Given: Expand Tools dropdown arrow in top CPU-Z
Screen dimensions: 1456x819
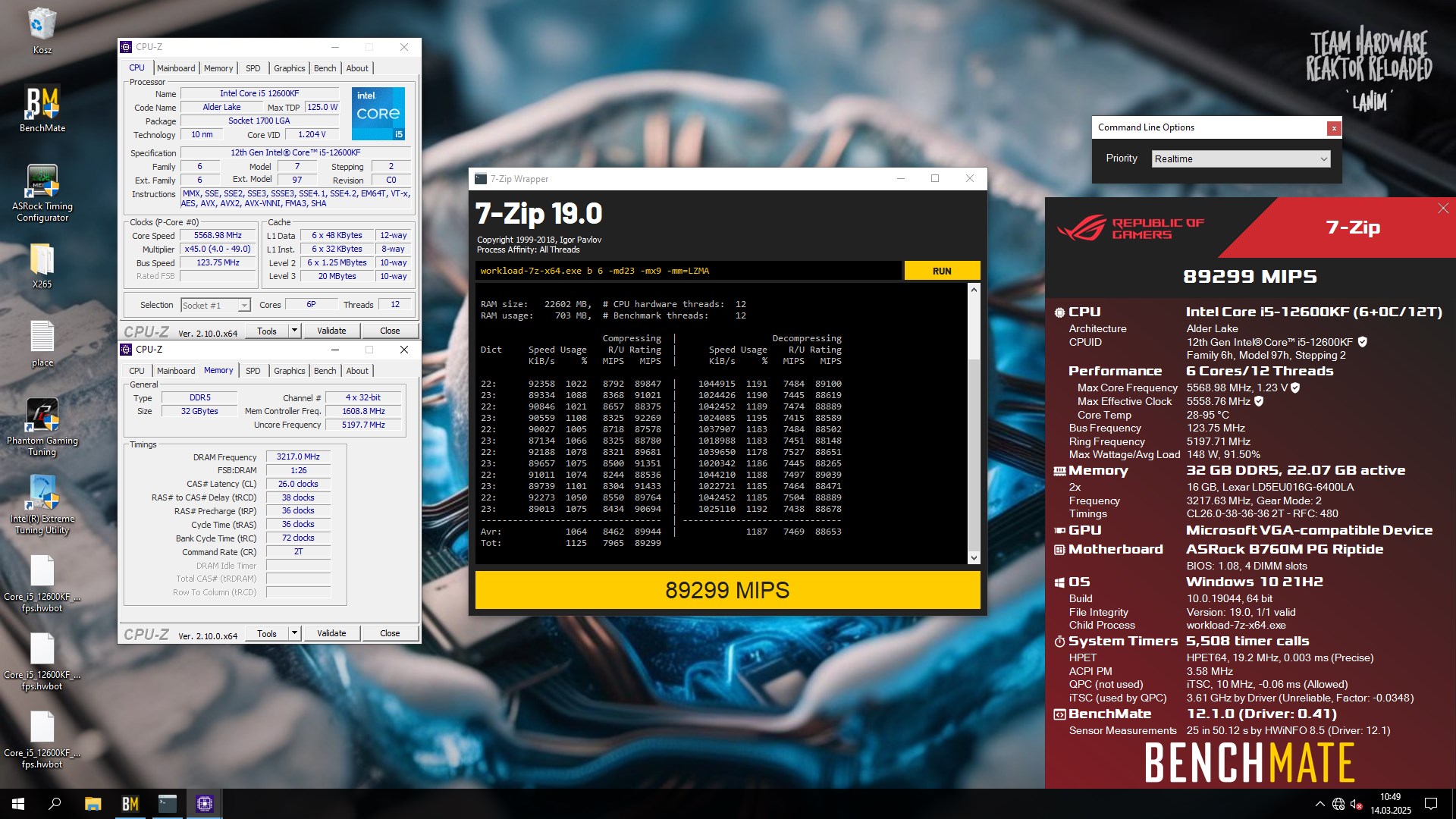Looking at the screenshot, I should pyautogui.click(x=294, y=331).
